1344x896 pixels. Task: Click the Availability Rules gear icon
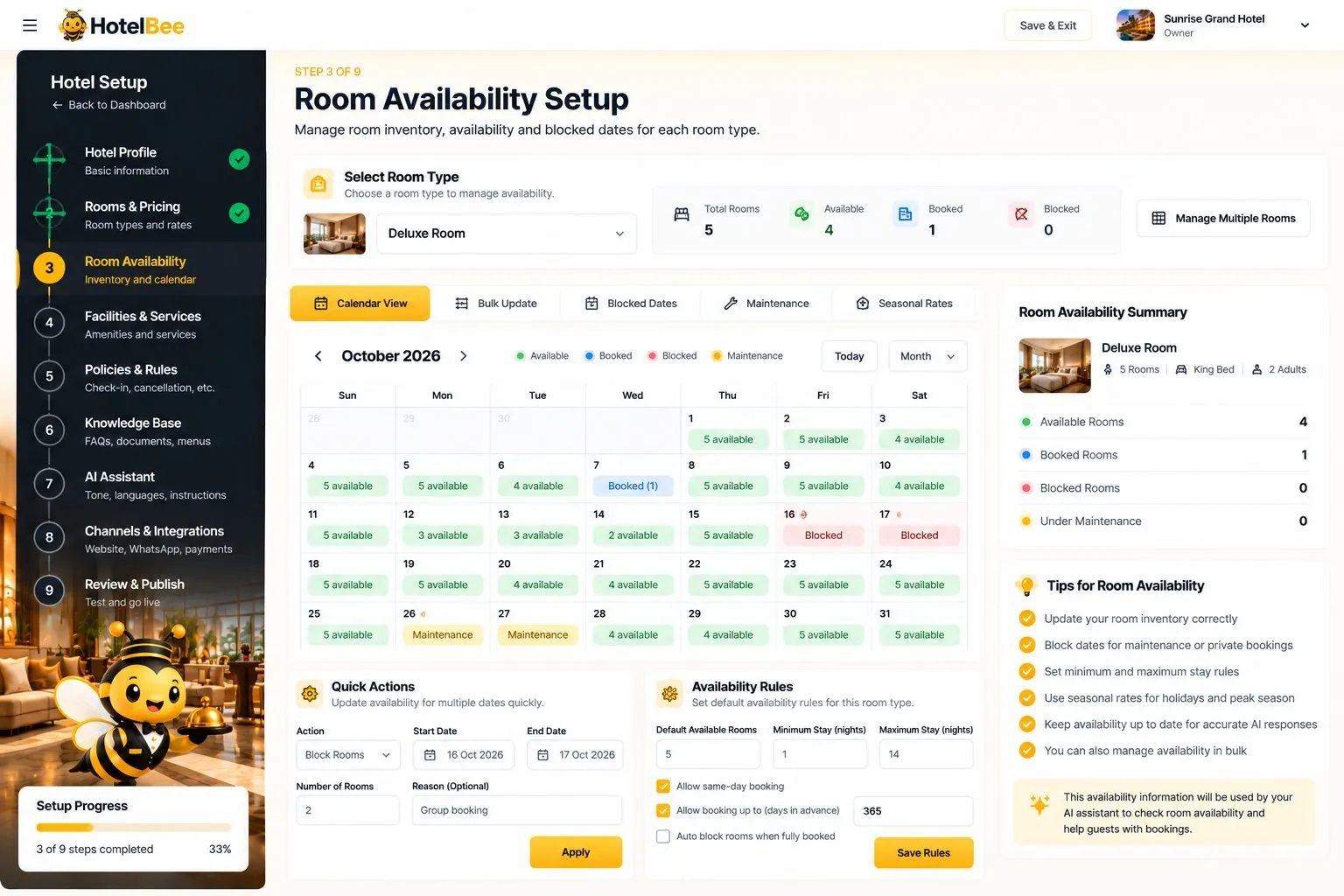click(670, 694)
